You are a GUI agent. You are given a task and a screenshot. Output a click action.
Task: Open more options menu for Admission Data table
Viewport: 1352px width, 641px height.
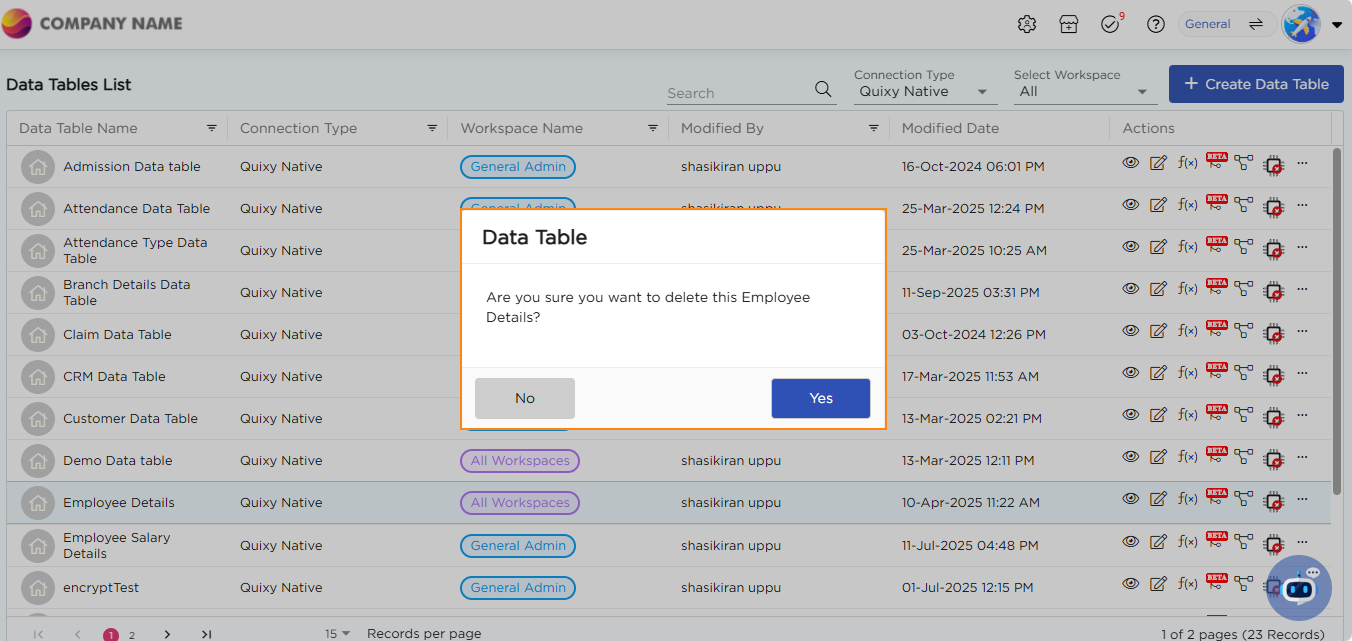(x=1302, y=163)
